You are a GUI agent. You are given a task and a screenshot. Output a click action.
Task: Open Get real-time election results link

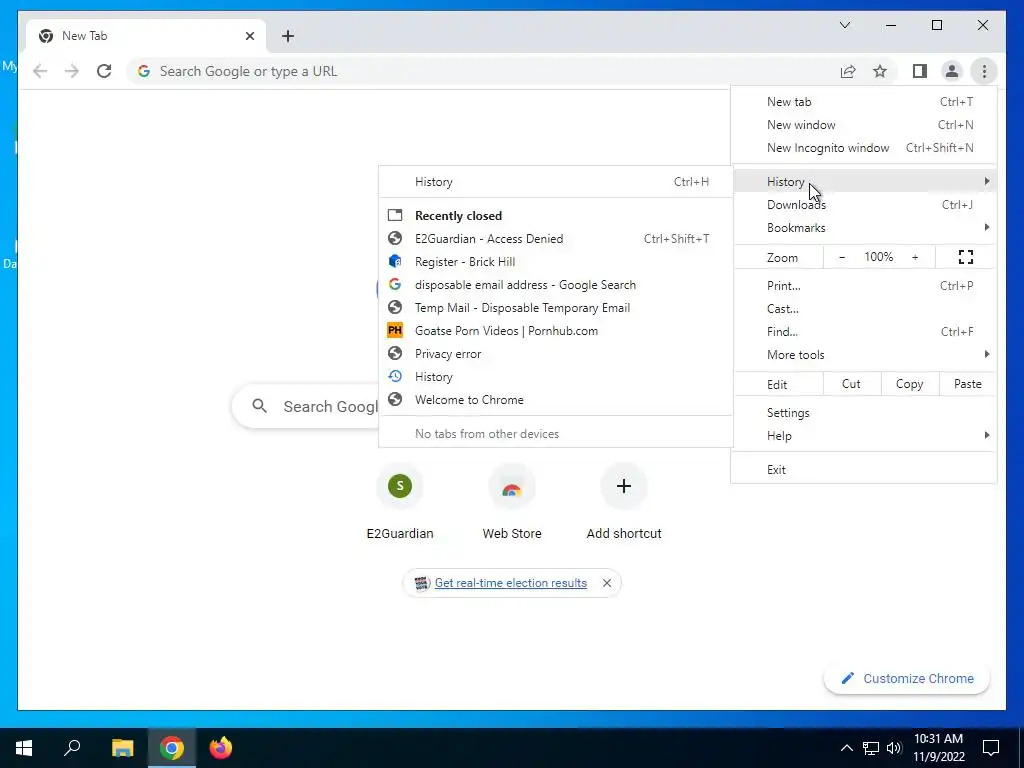click(x=511, y=583)
